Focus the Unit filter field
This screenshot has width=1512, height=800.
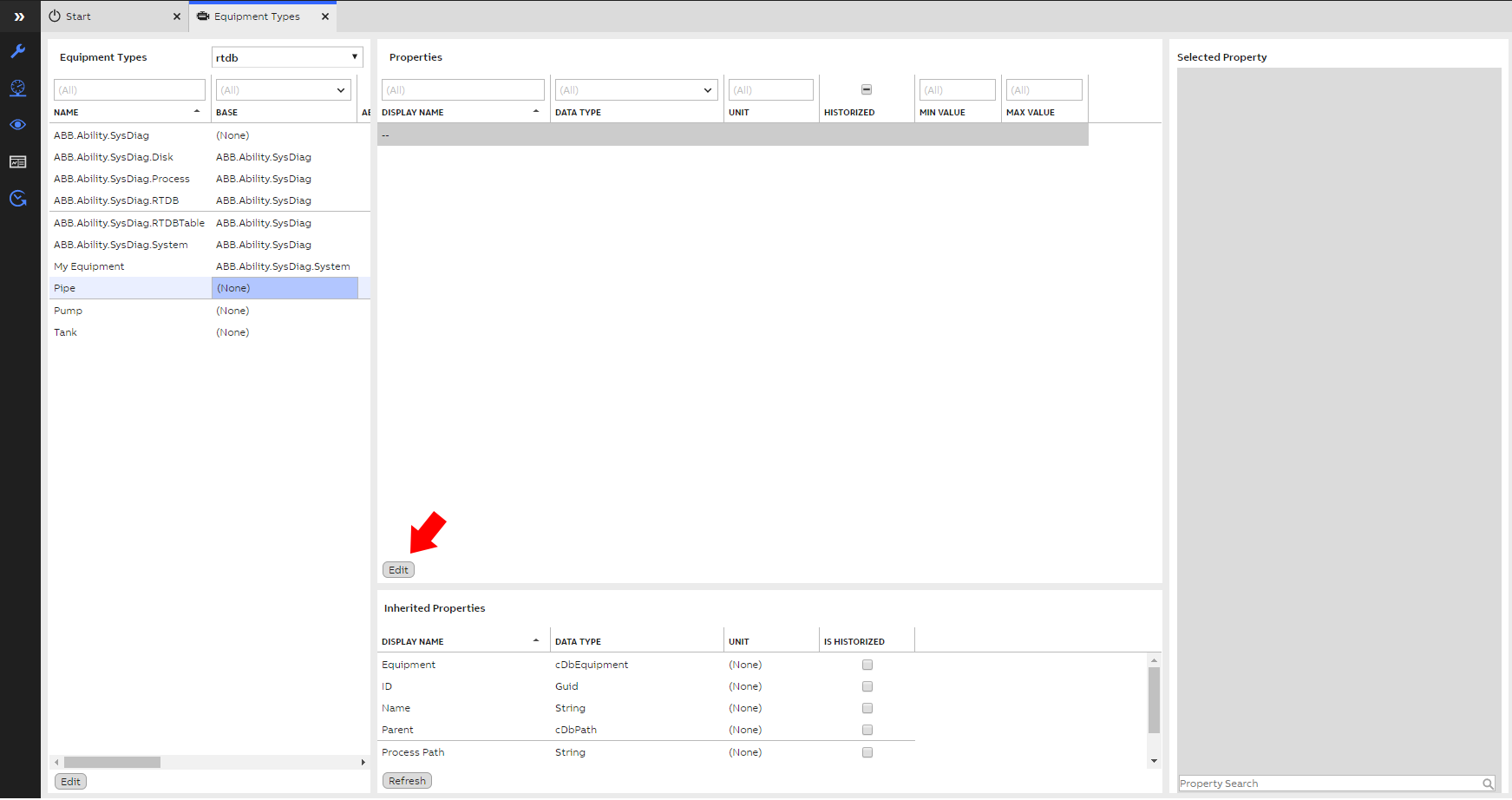pyautogui.click(x=771, y=90)
